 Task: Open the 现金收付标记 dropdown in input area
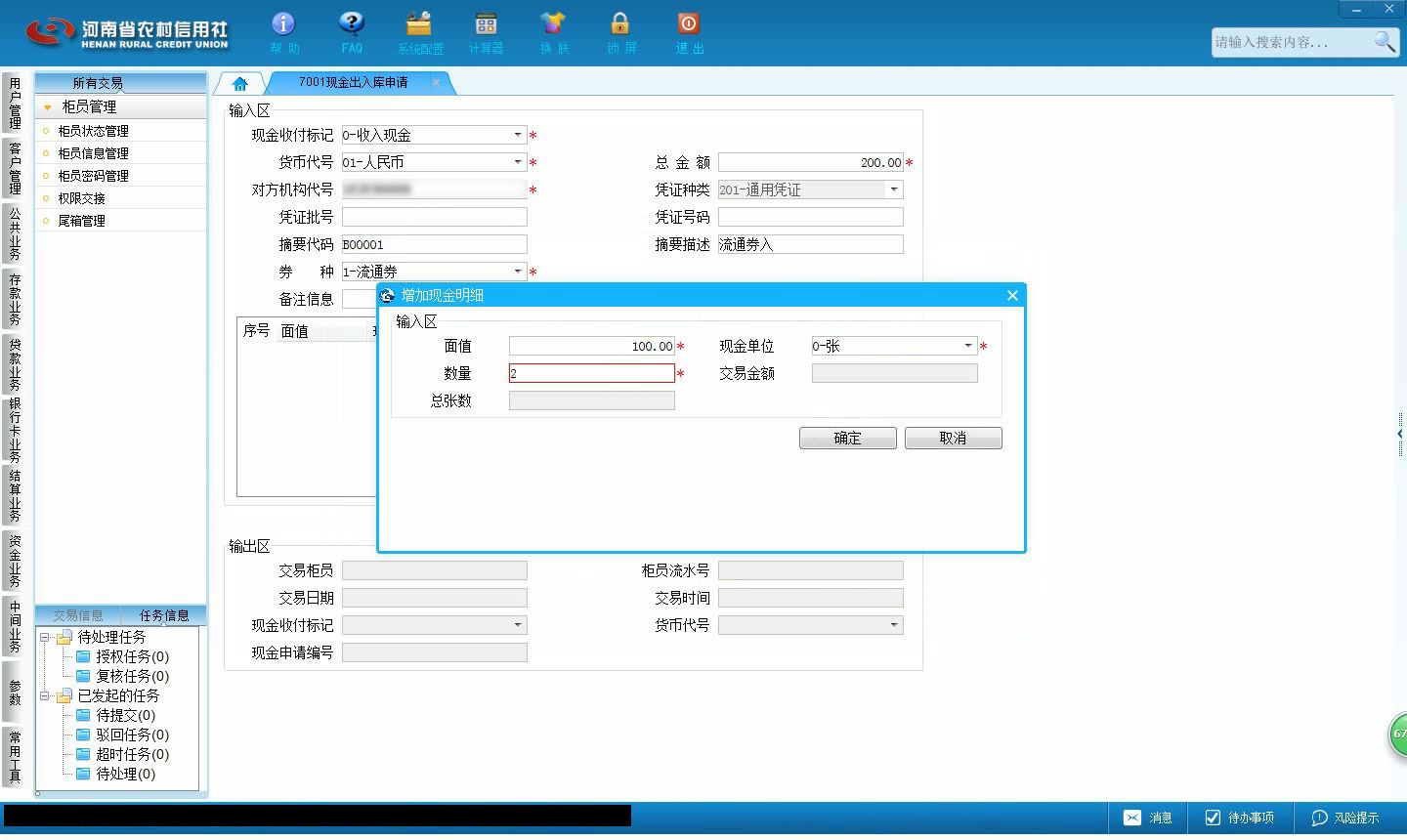coord(518,135)
